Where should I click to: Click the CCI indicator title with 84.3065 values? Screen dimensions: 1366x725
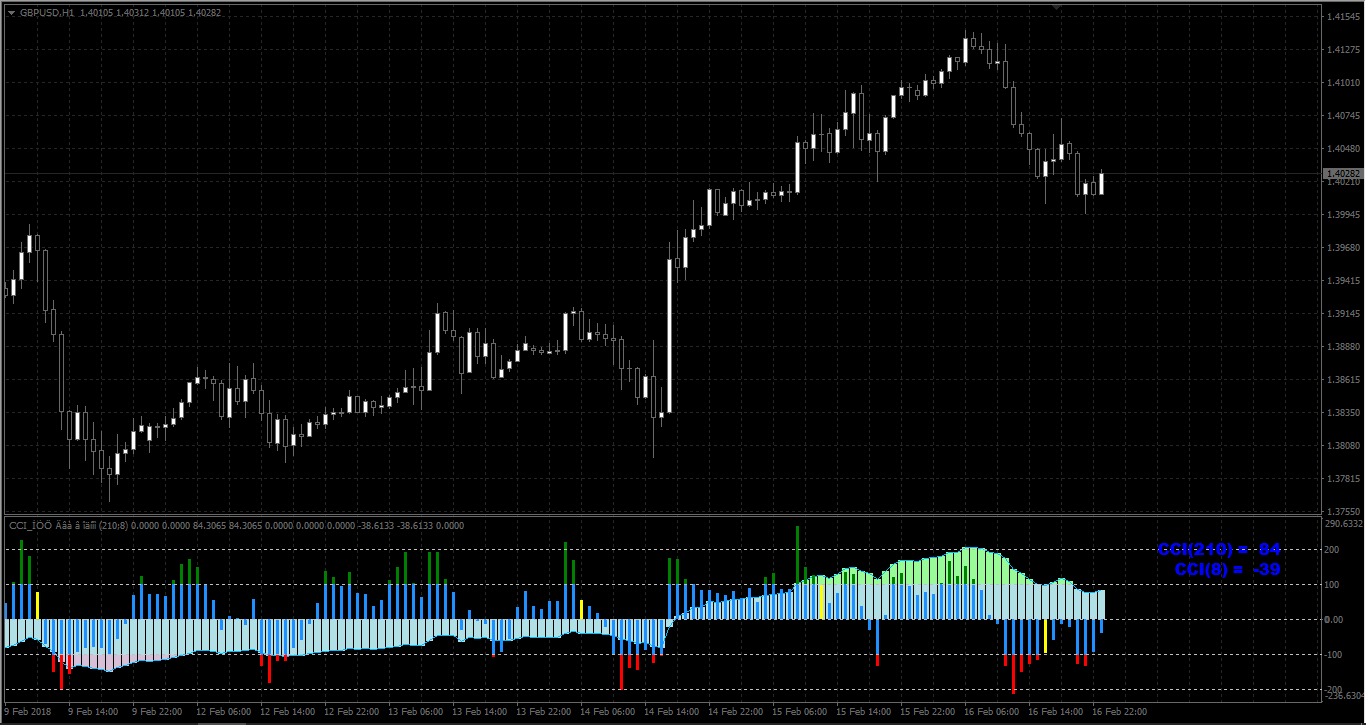coord(236,526)
